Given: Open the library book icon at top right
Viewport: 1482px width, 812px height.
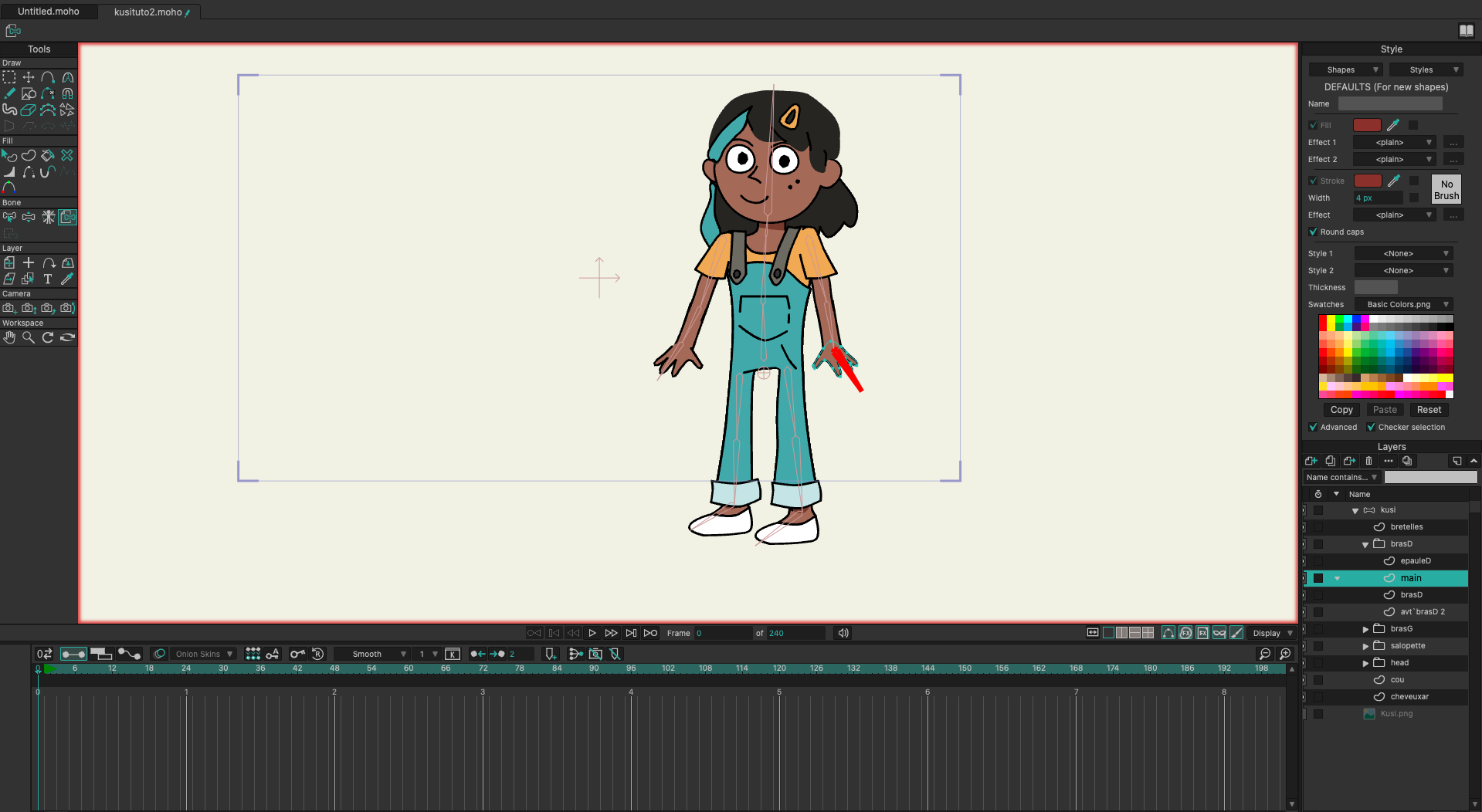Looking at the screenshot, I should (1467, 30).
